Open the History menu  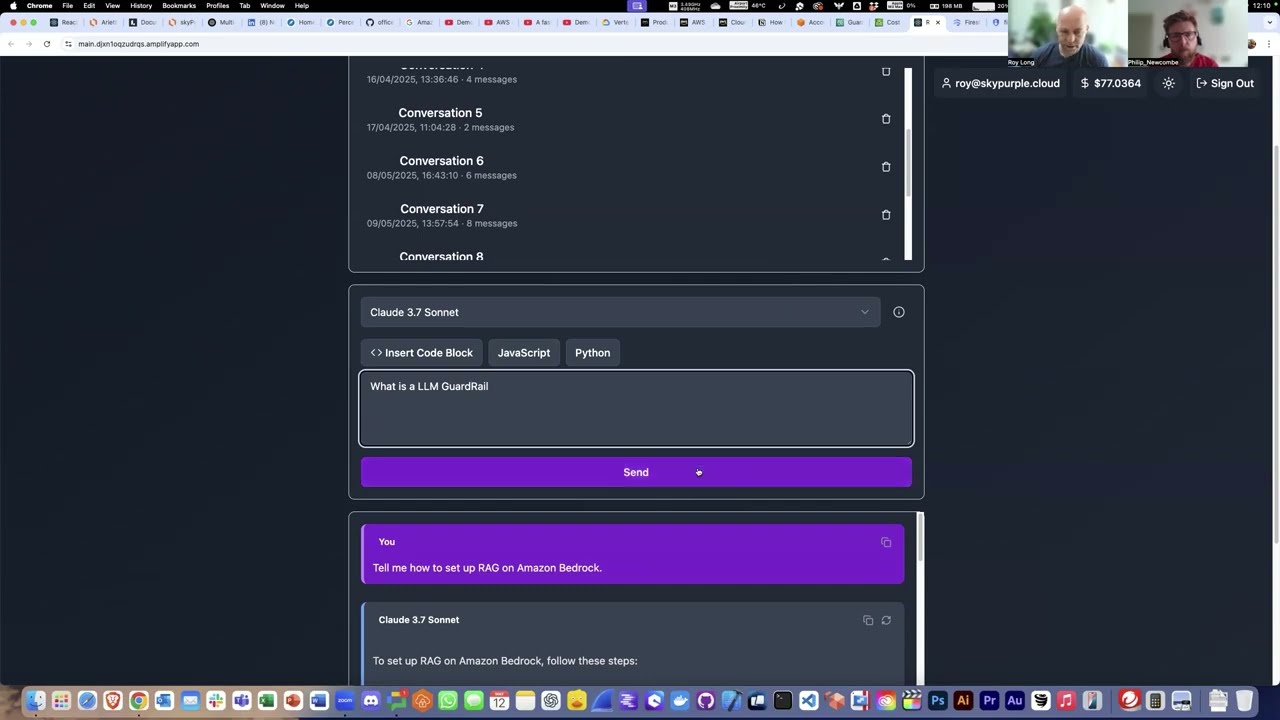[141, 6]
